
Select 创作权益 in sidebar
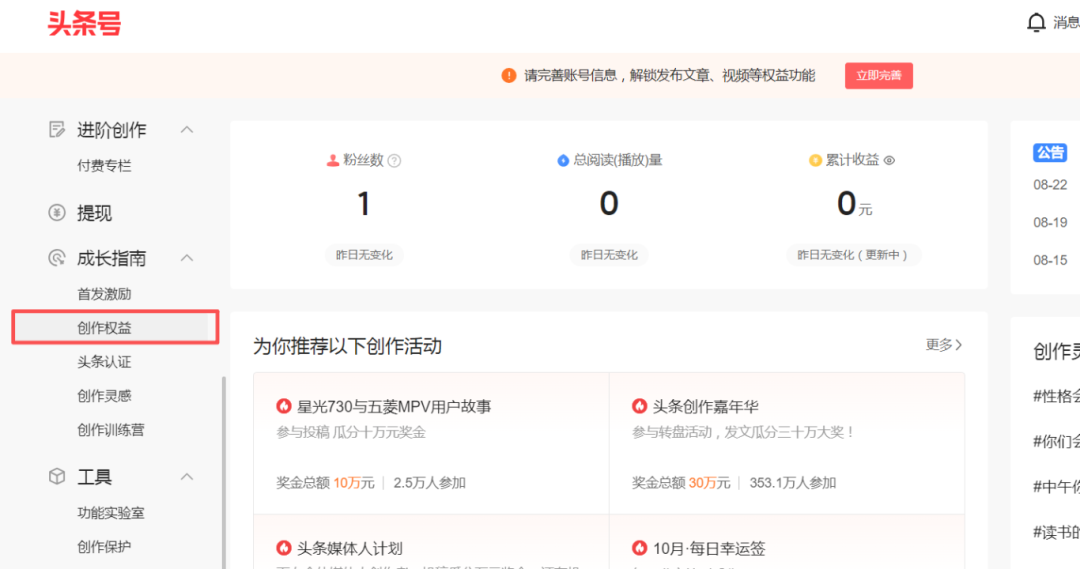point(104,328)
